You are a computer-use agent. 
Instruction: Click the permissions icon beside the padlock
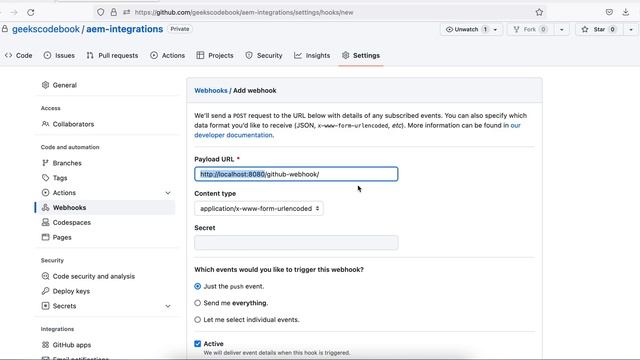pyautogui.click(x=127, y=12)
